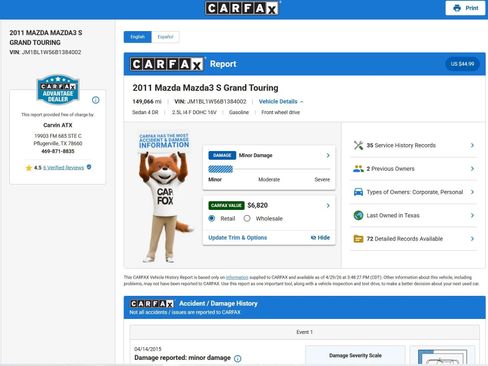Image resolution: width=488 pixels, height=366 pixels.
Task: Click the US $44.99 price badge
Action: click(462, 64)
